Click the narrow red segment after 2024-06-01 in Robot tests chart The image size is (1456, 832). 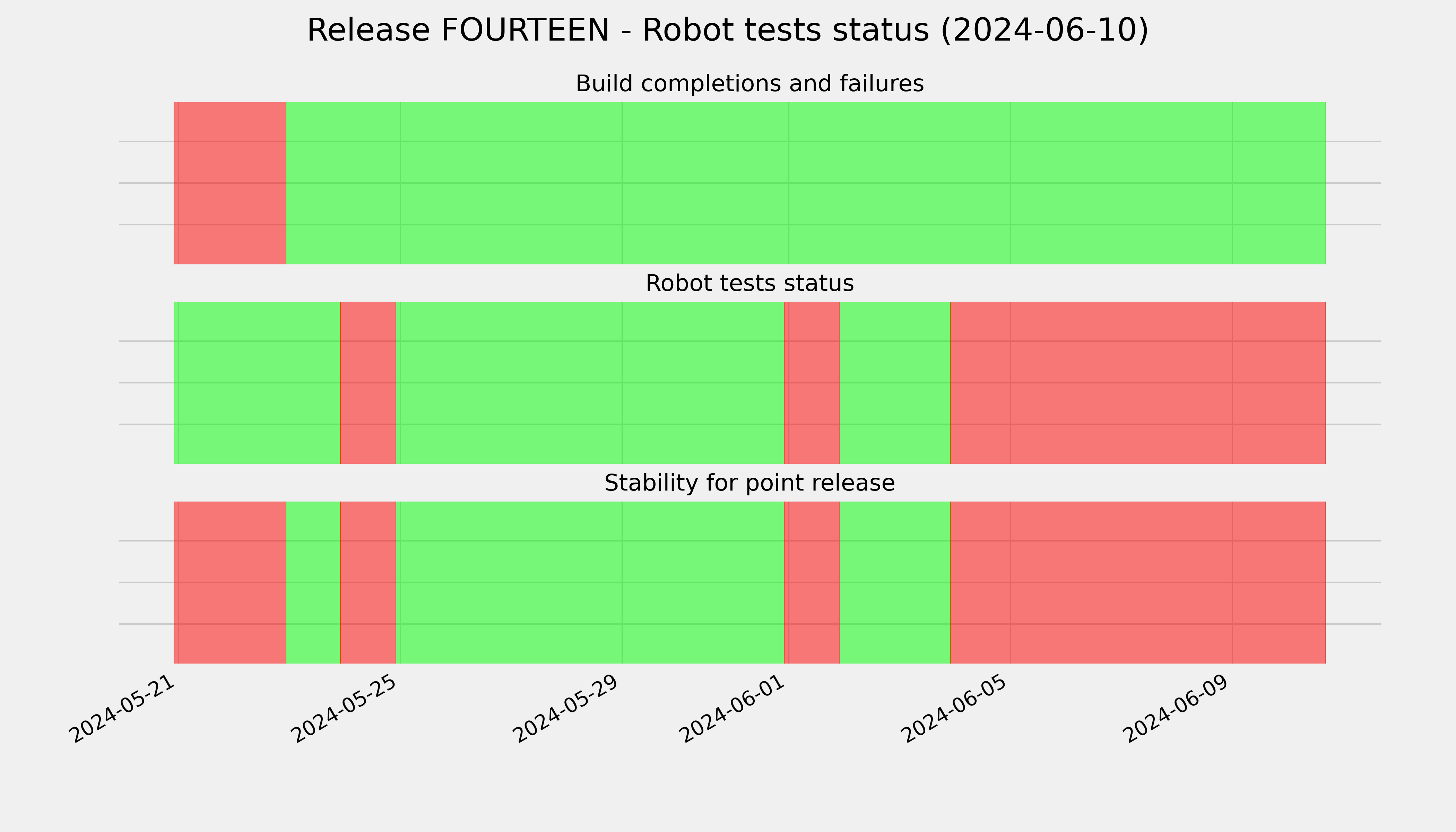[812, 383]
